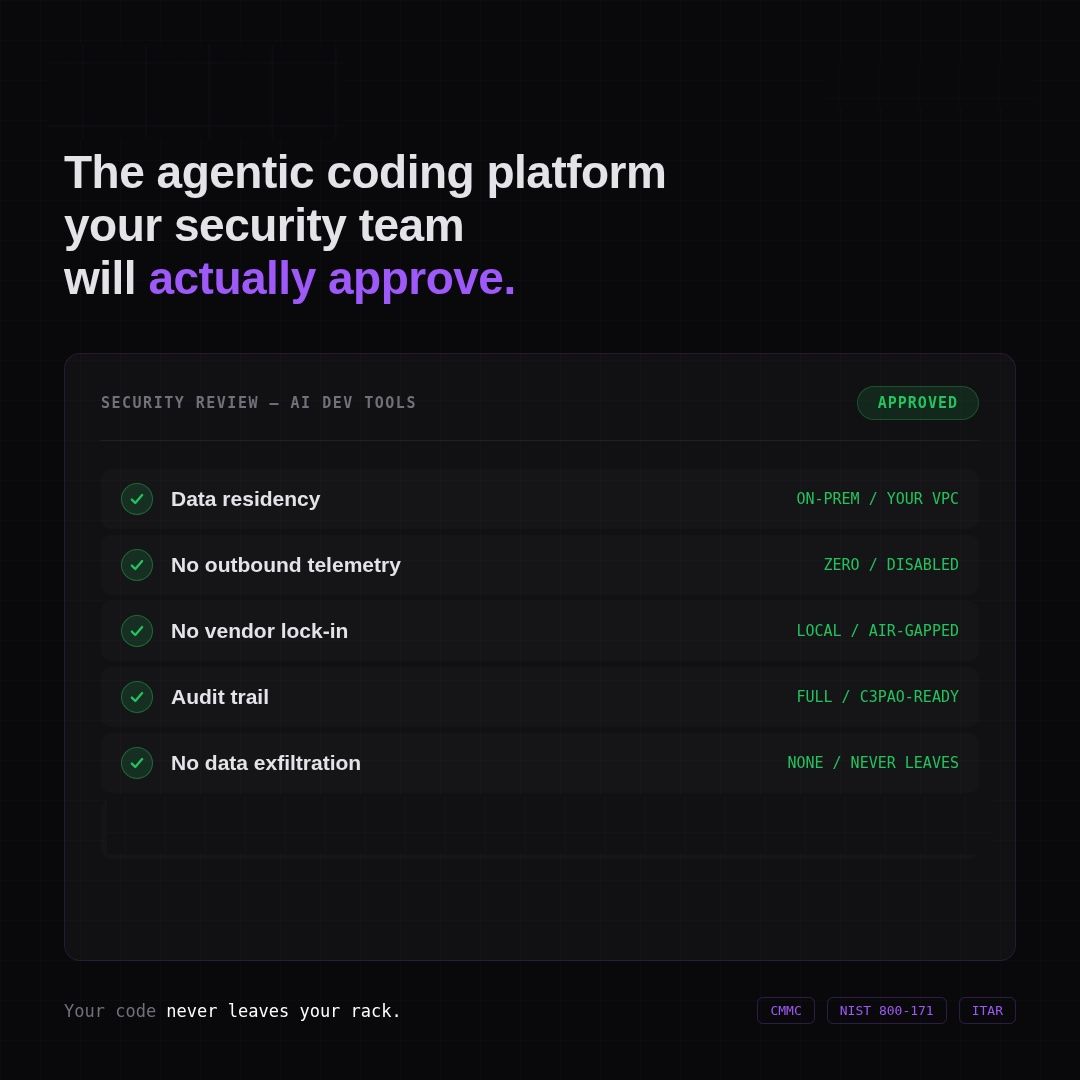The height and width of the screenshot is (1080, 1080).
Task: Click the Audit trail label
Action: coord(220,697)
